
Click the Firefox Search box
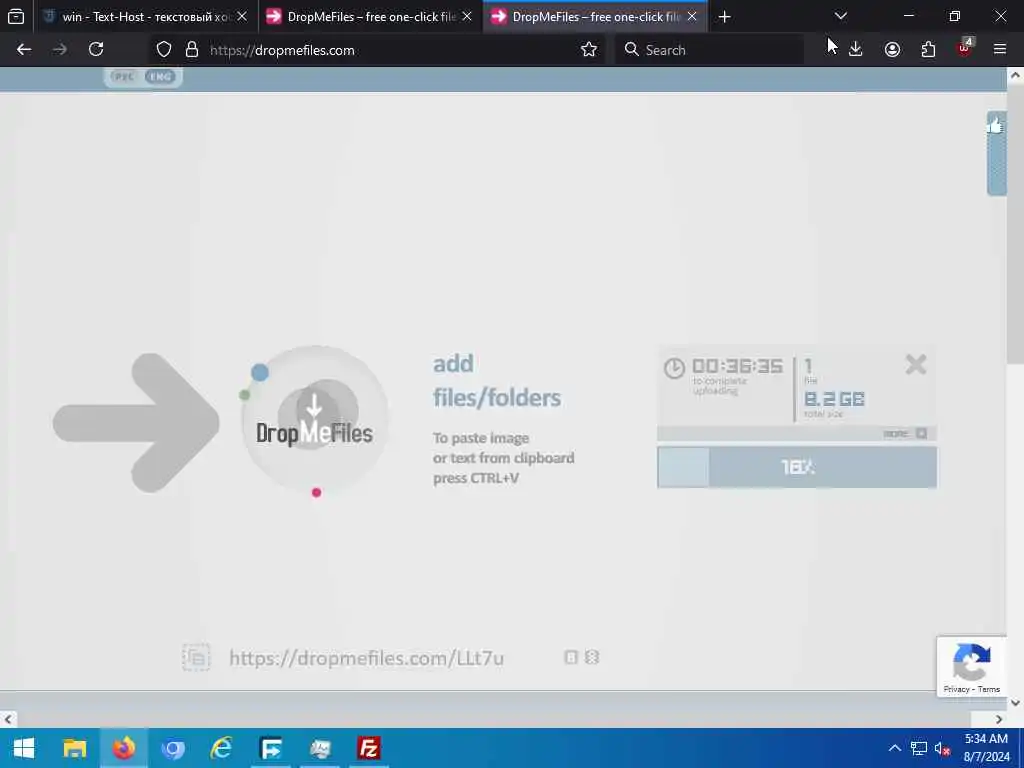(x=709, y=50)
